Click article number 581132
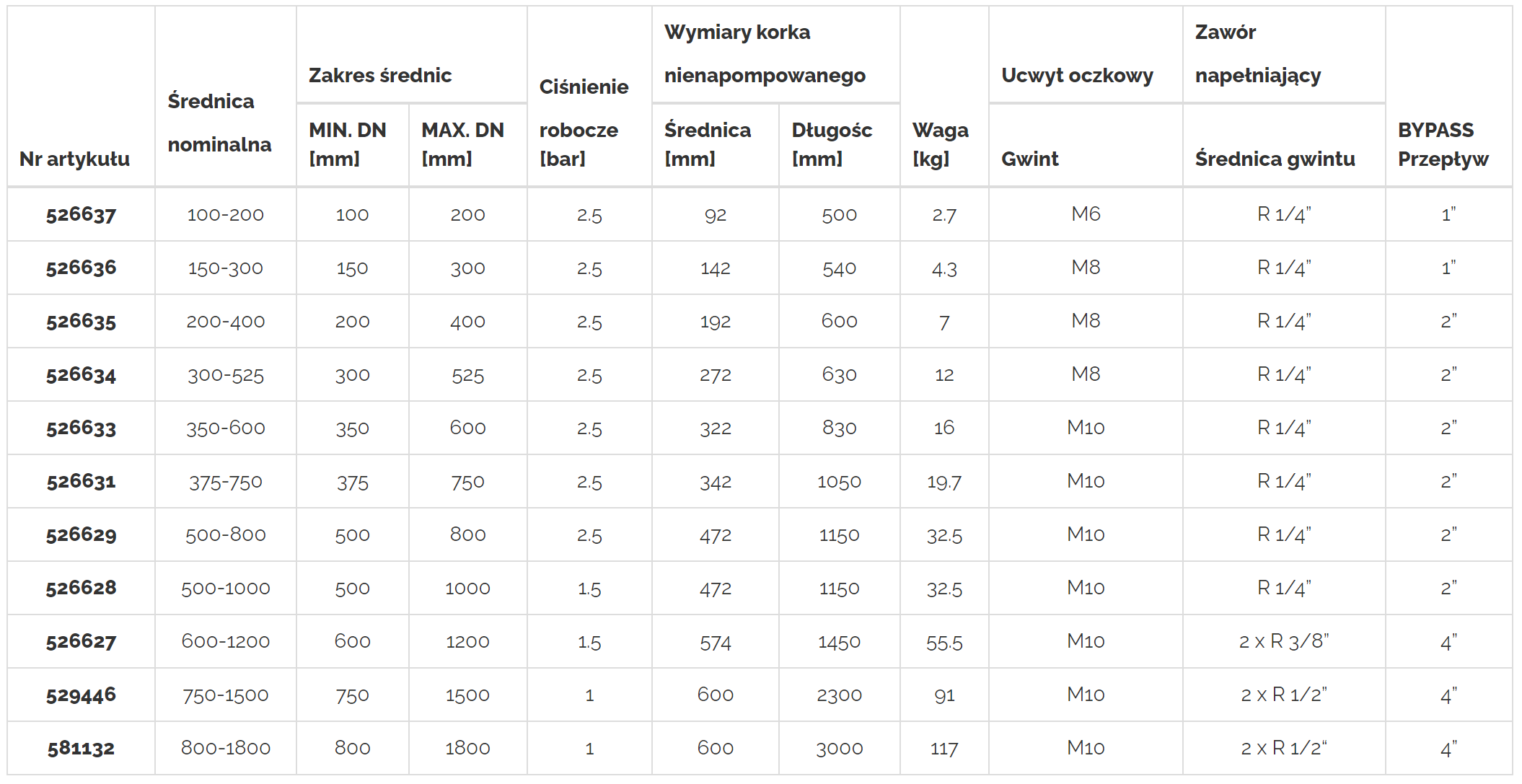 pos(81,748)
